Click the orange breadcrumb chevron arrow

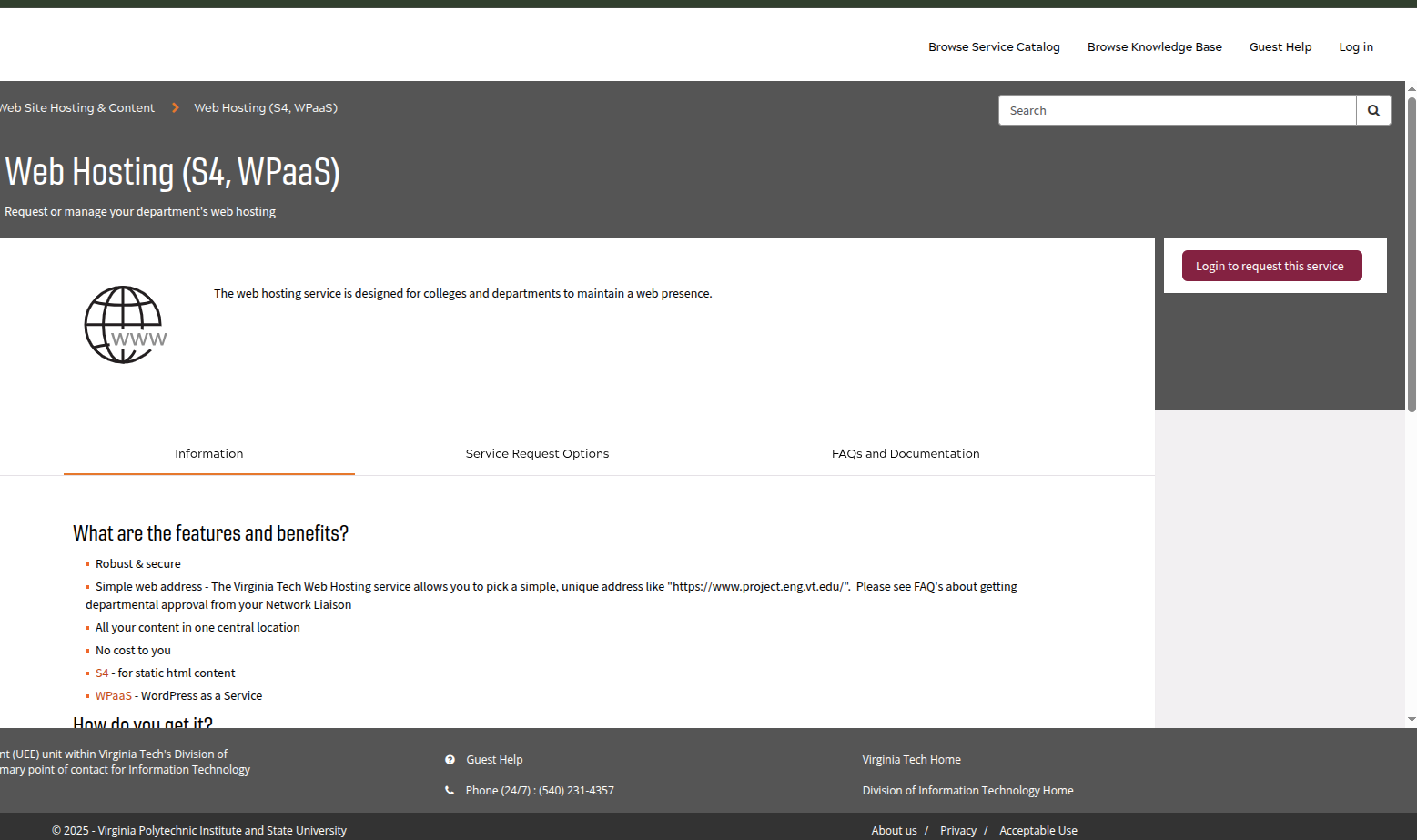pos(175,108)
